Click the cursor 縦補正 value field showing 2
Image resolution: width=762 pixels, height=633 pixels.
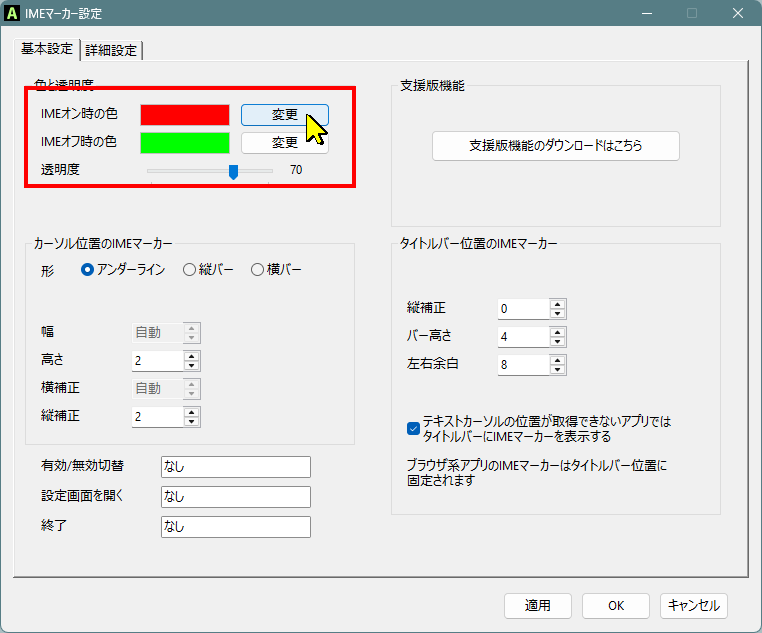click(157, 416)
